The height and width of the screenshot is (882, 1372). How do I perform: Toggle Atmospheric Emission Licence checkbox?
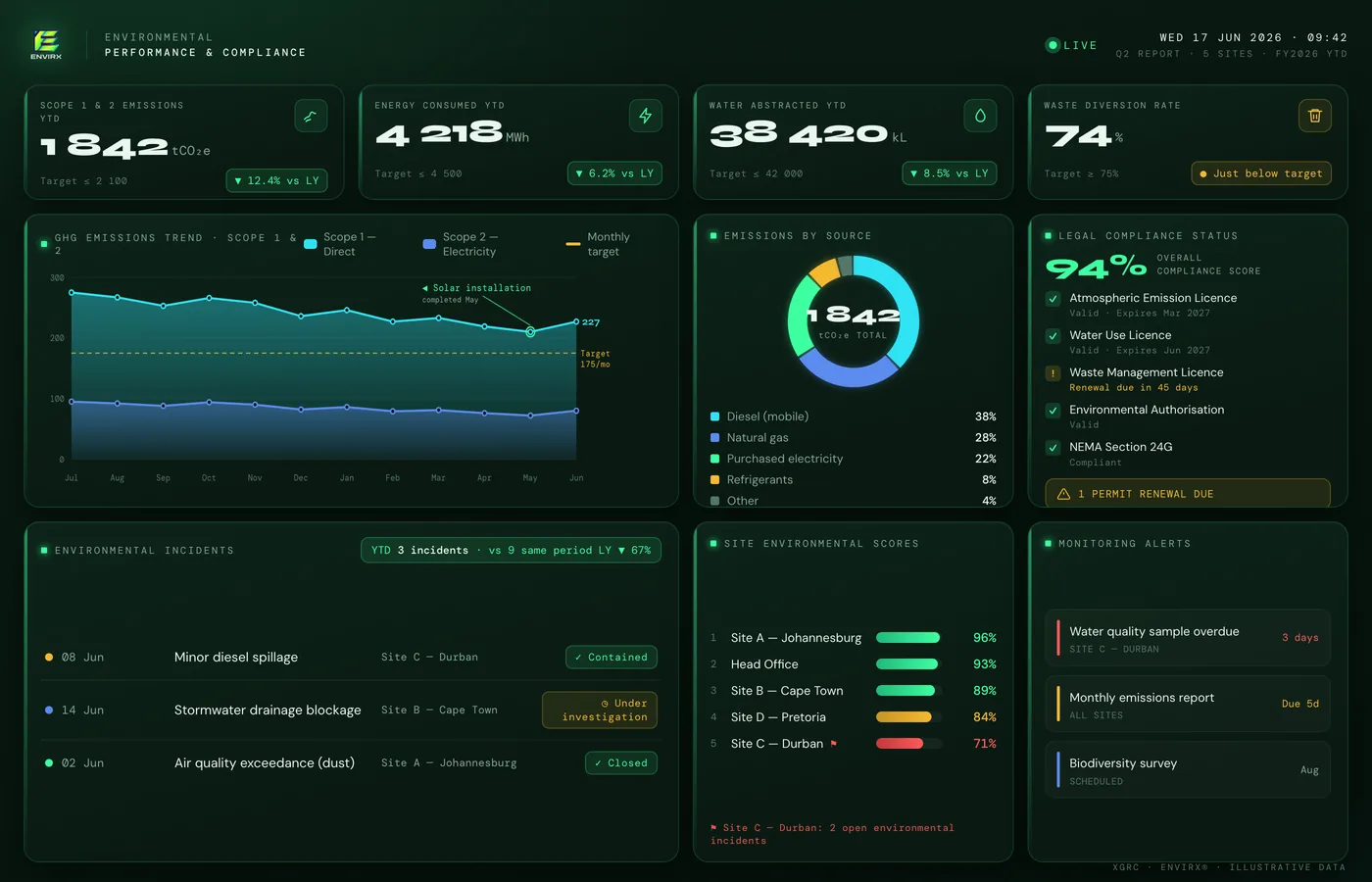(1053, 299)
